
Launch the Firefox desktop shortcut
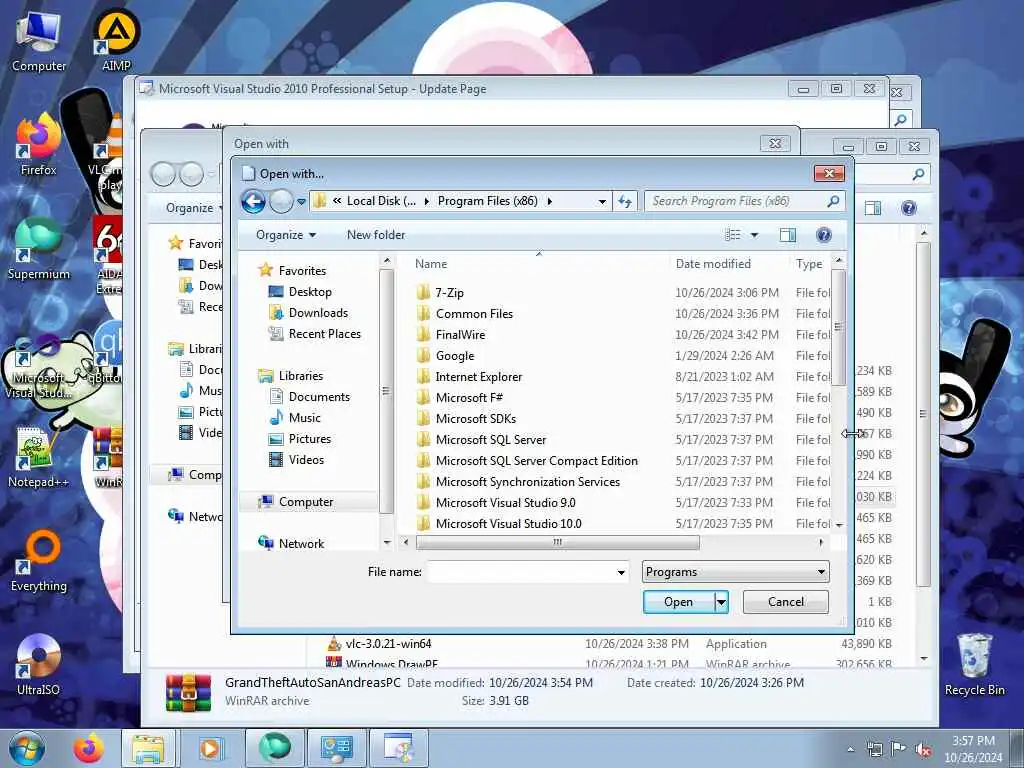click(x=39, y=144)
